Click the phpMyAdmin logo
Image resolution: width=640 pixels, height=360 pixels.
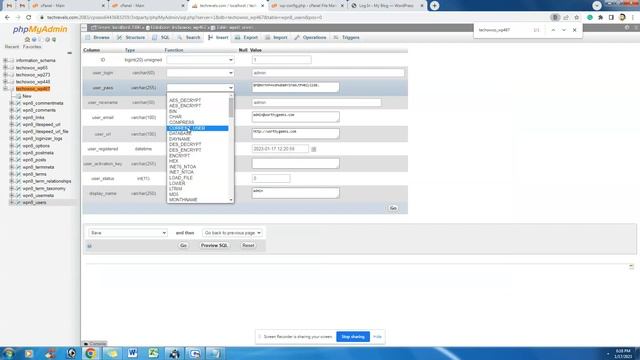tap(40, 29)
